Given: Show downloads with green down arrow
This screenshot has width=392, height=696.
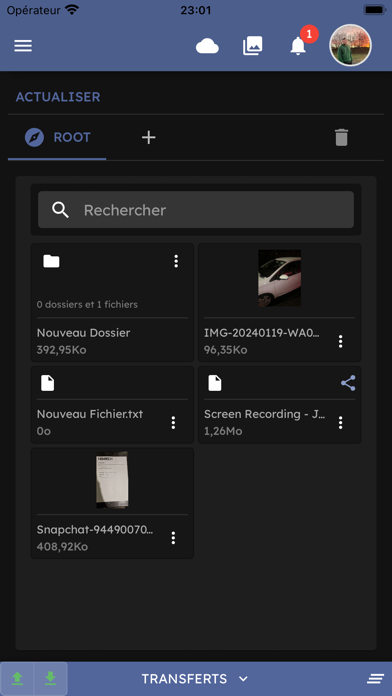Looking at the screenshot, I should pos(50,678).
